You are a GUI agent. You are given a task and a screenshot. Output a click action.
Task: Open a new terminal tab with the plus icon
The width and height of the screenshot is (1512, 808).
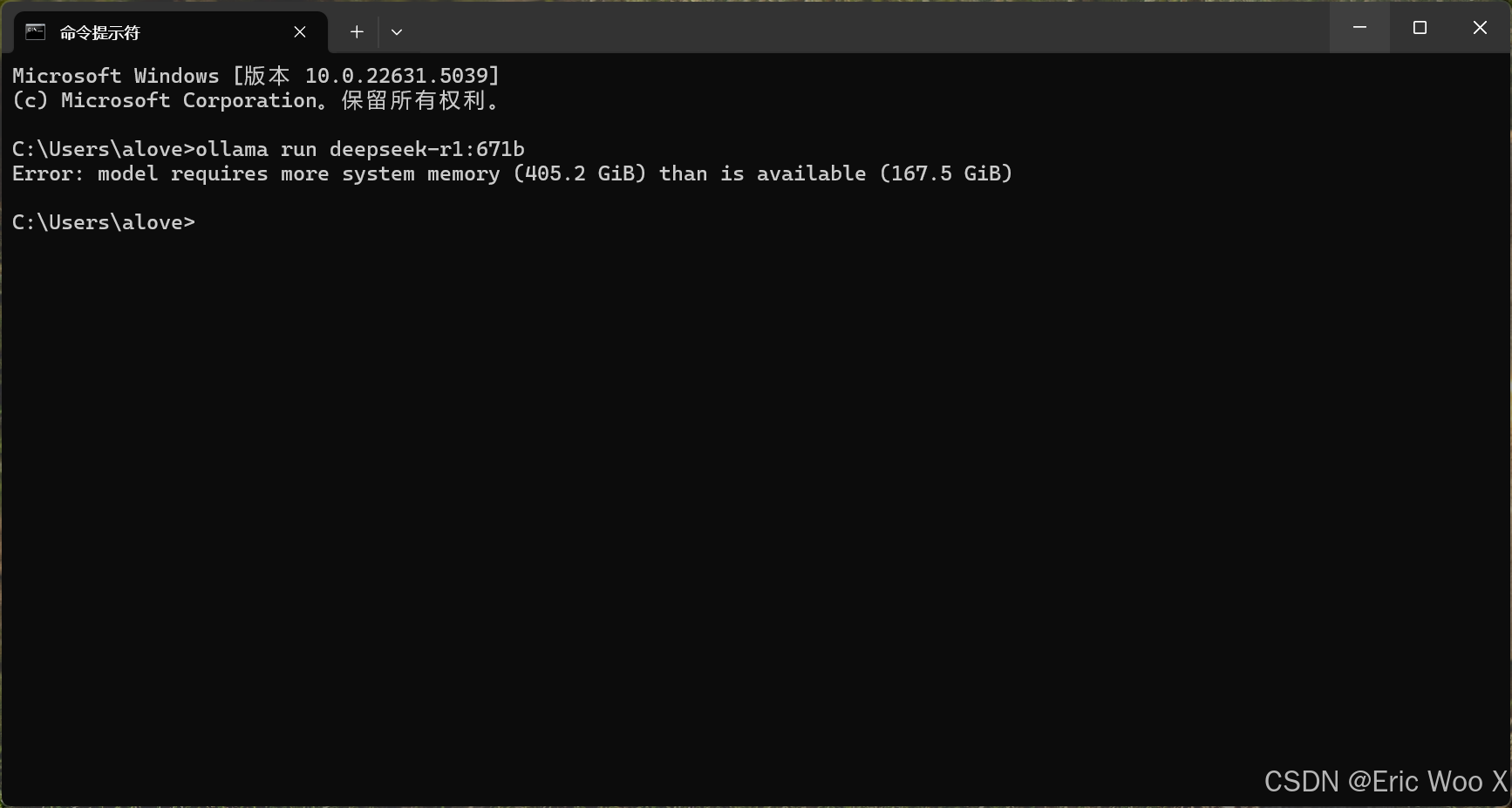coord(356,31)
